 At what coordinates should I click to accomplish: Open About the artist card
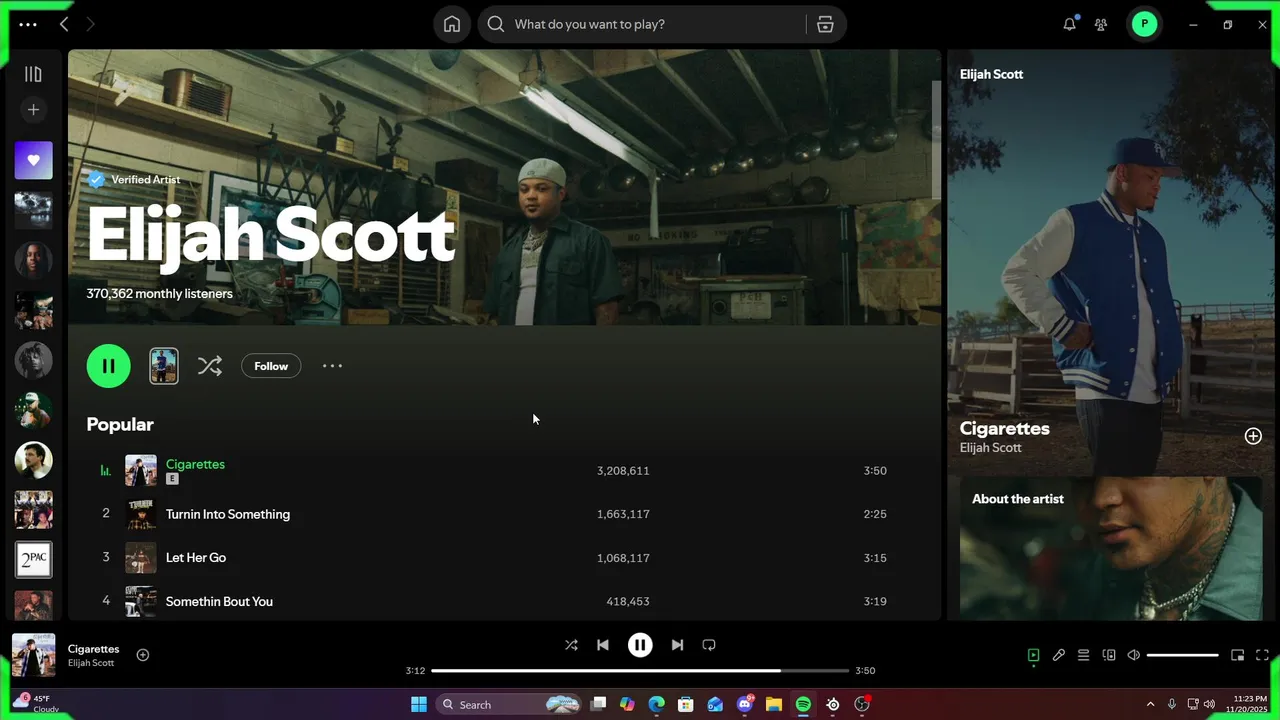[1111, 548]
